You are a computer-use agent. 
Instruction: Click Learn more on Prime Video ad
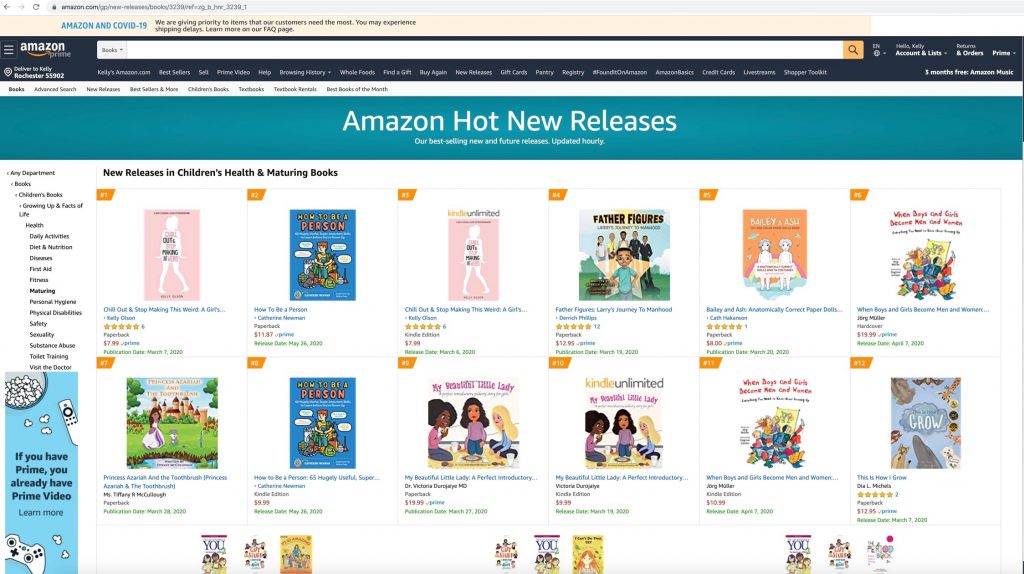[x=41, y=513]
